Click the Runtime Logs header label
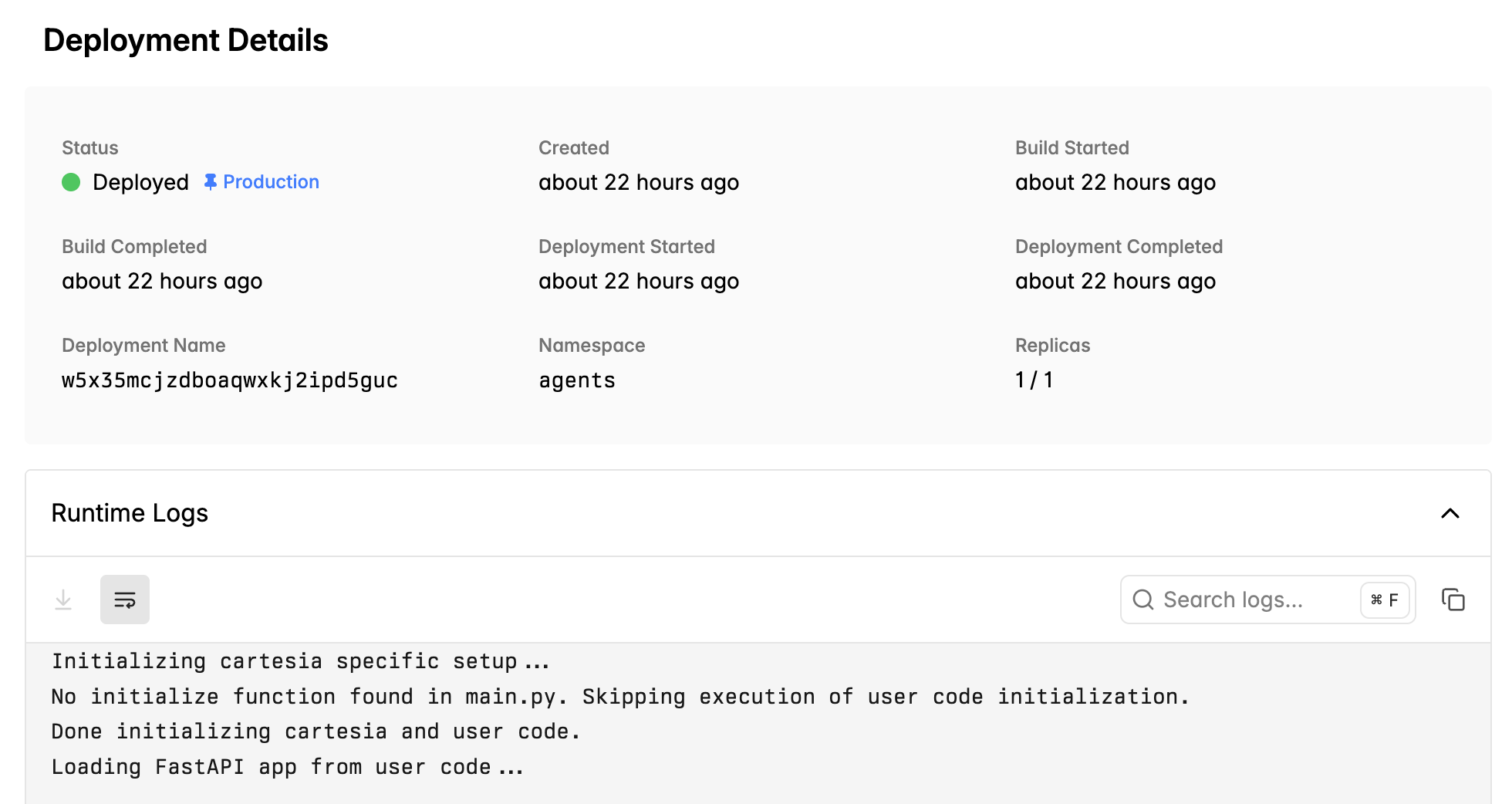Screen dimensions: 1512x804 click(129, 513)
